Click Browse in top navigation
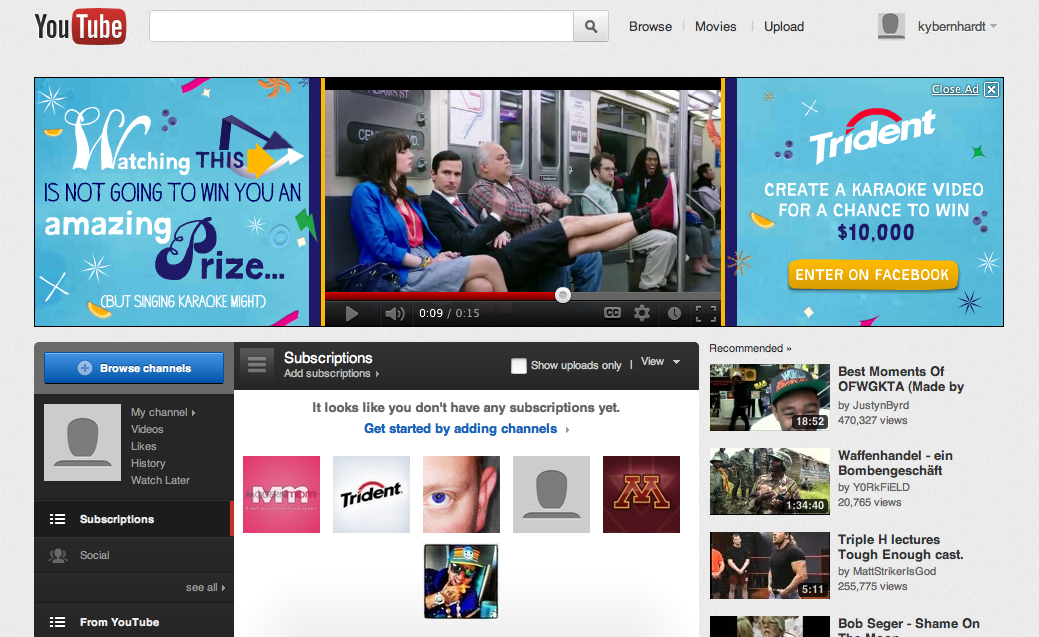The width and height of the screenshot is (1039, 637). pyautogui.click(x=650, y=27)
